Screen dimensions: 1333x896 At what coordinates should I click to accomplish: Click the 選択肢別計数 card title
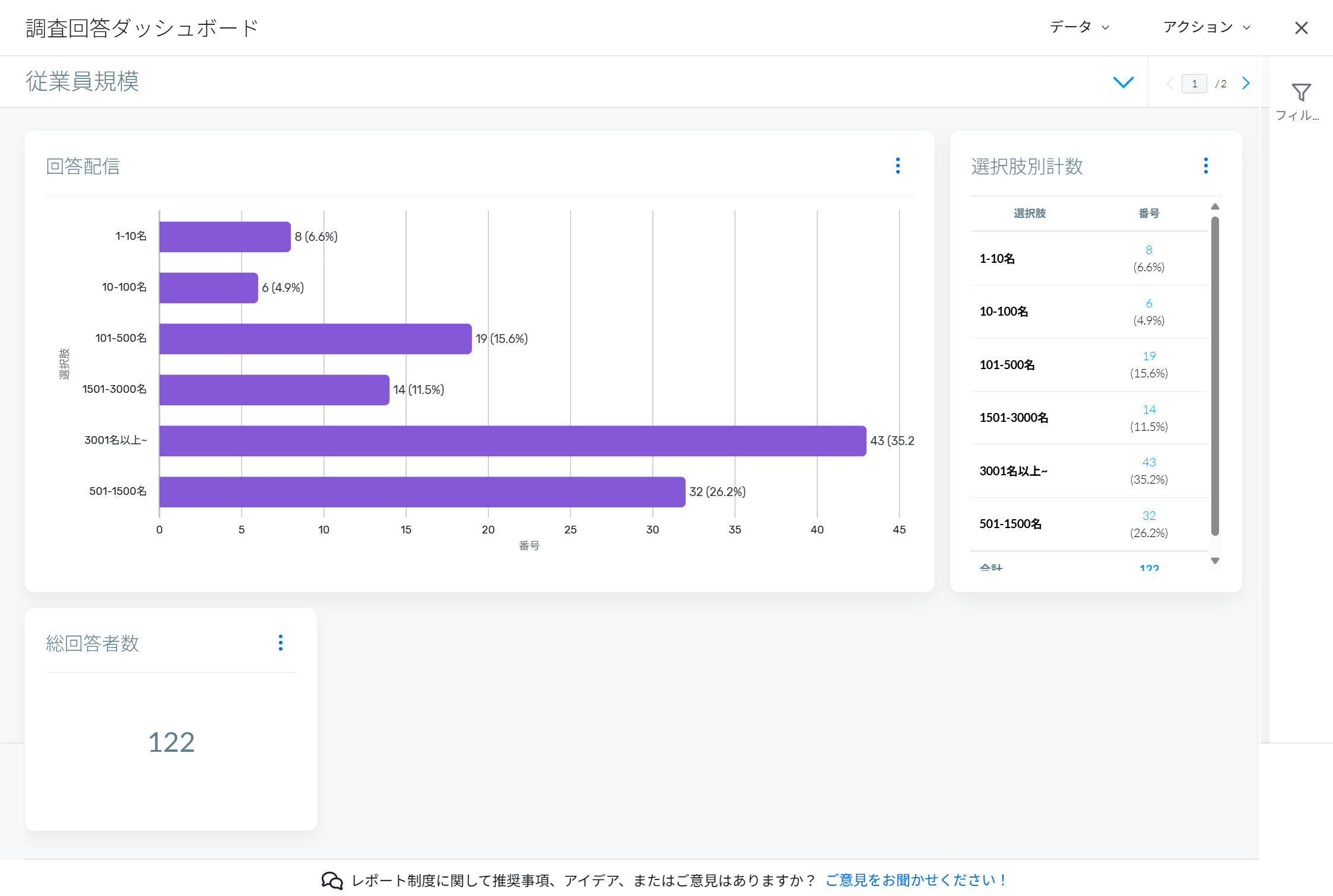pos(1027,166)
